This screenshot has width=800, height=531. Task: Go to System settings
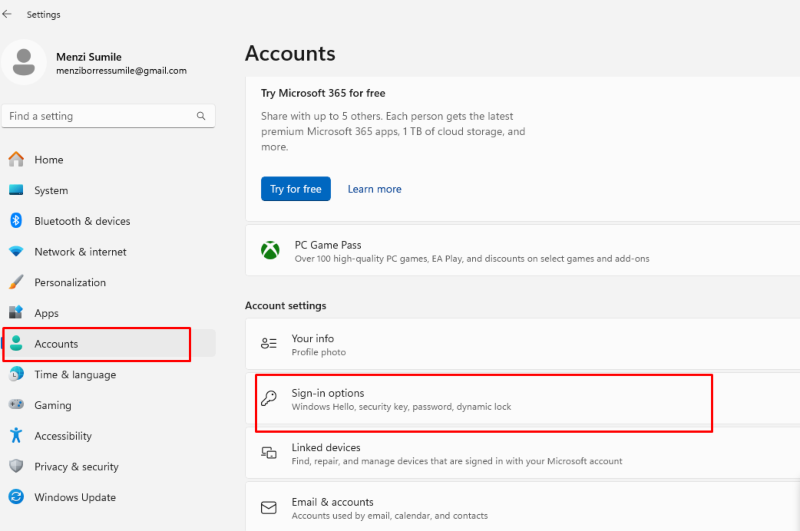tap(109, 190)
